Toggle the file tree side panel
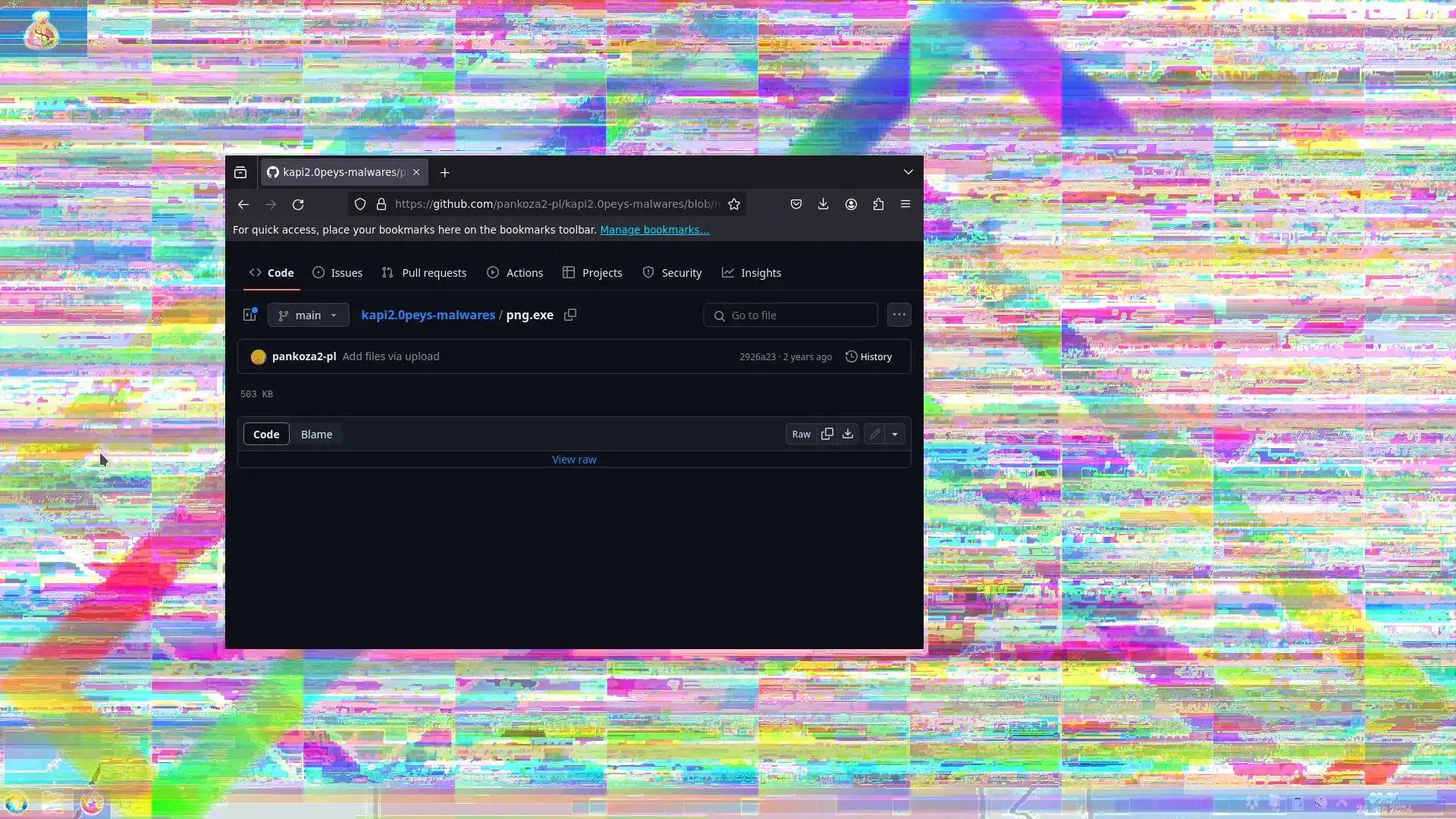Image resolution: width=1456 pixels, height=819 pixels. click(x=249, y=315)
